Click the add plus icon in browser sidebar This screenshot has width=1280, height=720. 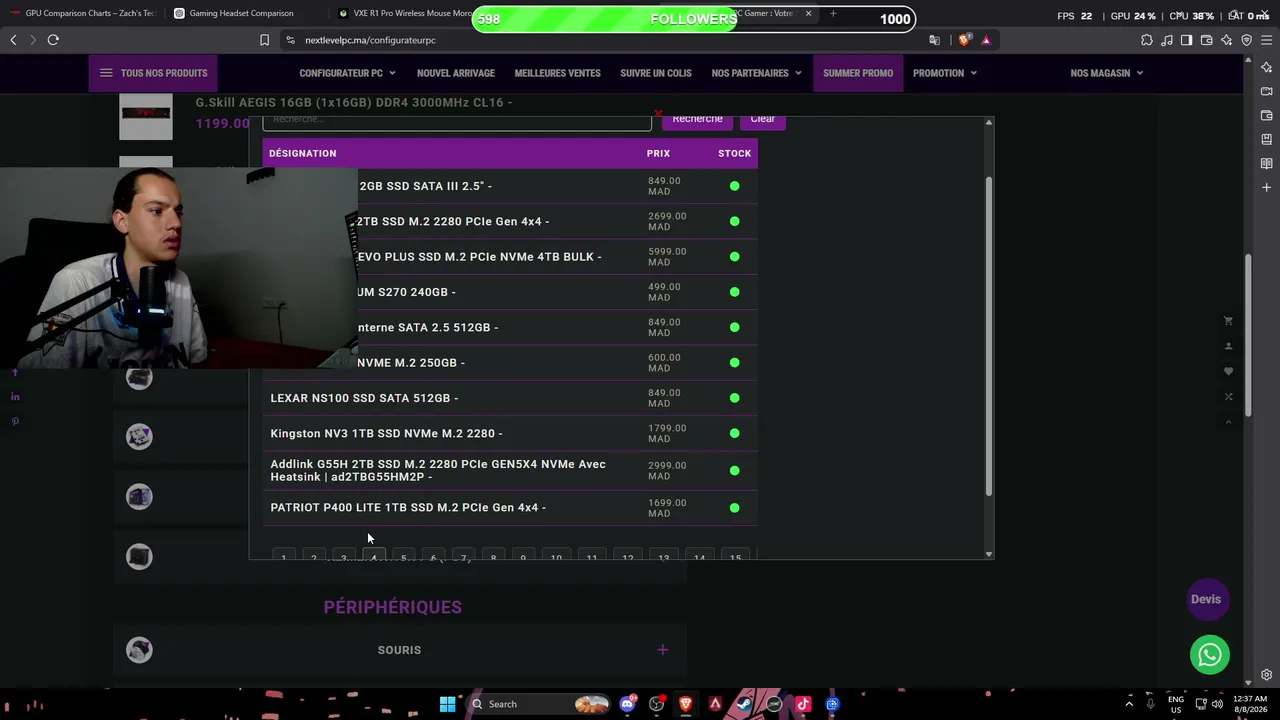1266,187
